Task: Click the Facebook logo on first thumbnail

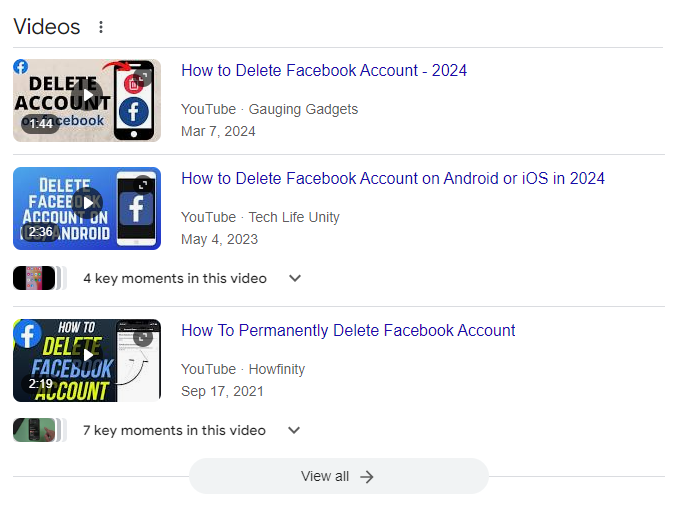Action: click(x=21, y=67)
